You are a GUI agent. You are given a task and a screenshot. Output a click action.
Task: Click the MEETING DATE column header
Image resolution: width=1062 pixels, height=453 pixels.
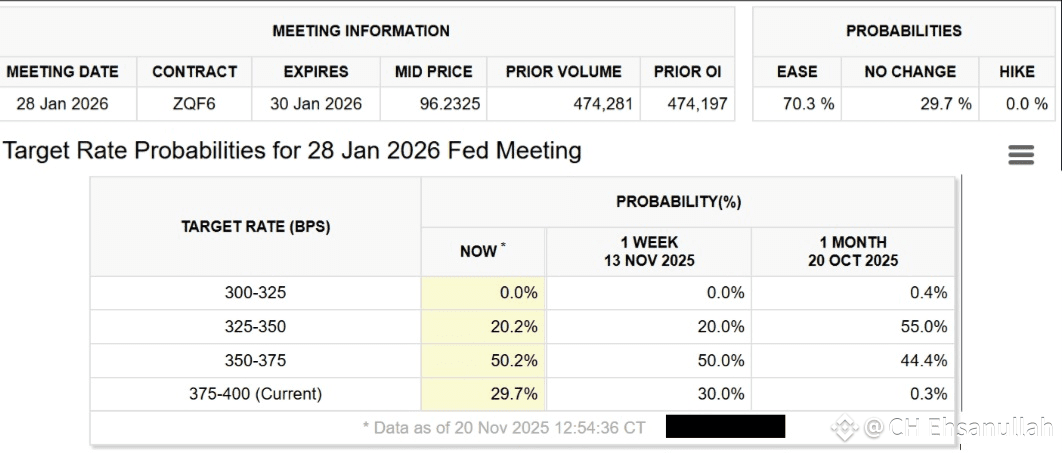point(62,72)
